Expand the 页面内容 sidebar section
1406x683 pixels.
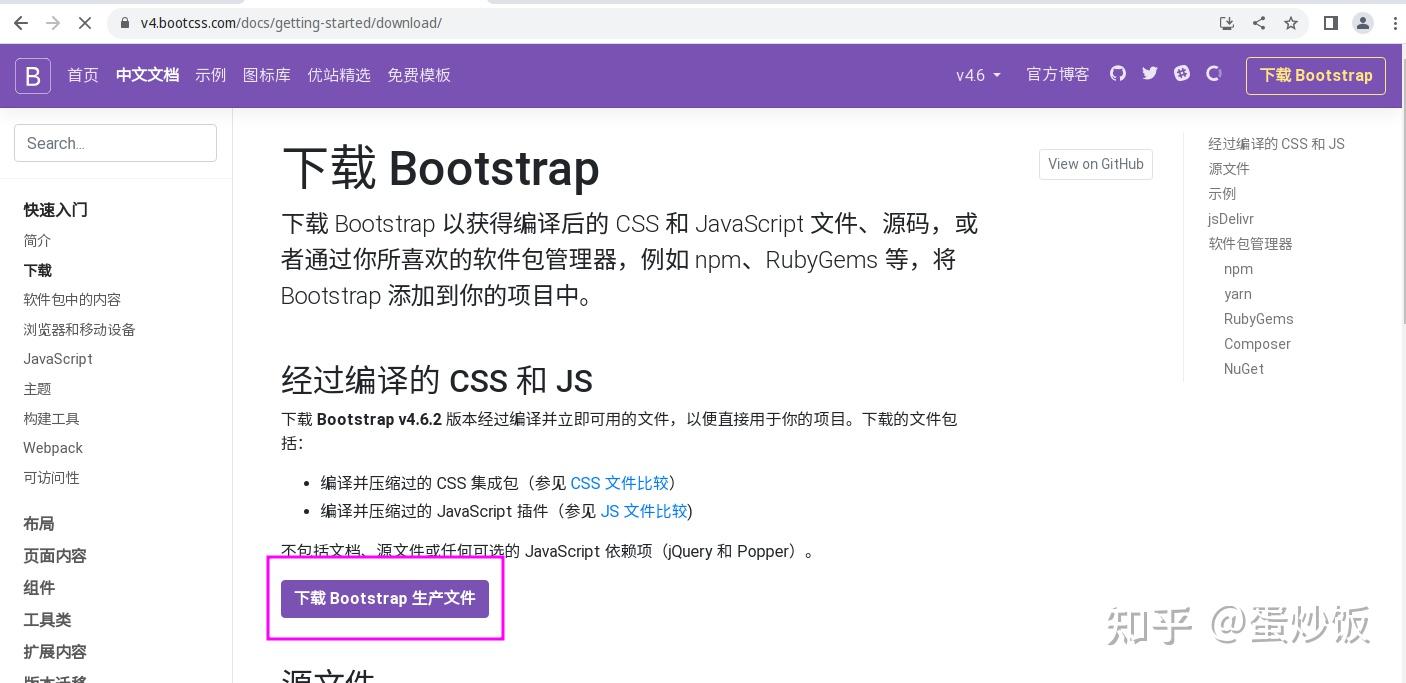(55, 556)
